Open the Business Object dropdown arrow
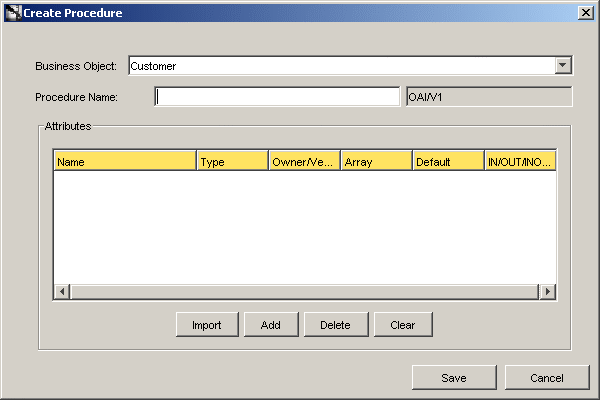Screen dimensions: 600x400 pyautogui.click(x=562, y=65)
